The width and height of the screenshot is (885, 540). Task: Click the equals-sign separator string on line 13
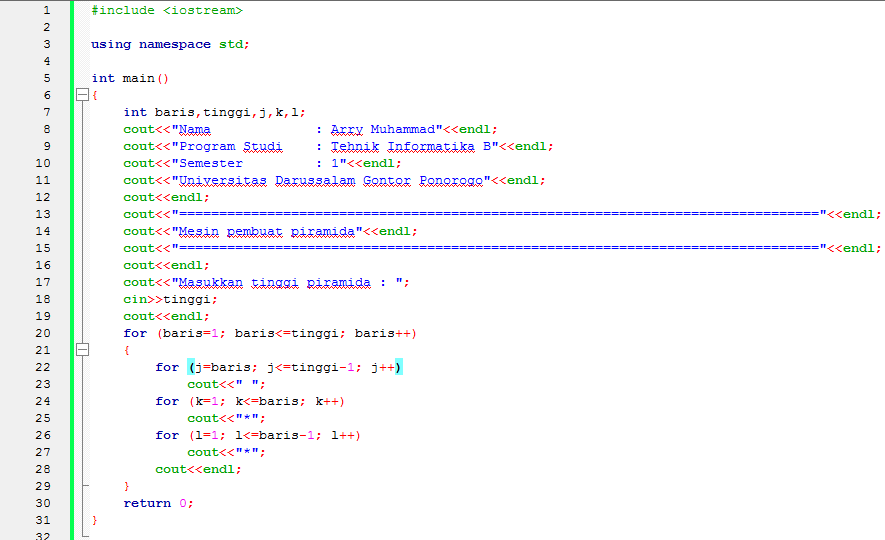coord(499,214)
